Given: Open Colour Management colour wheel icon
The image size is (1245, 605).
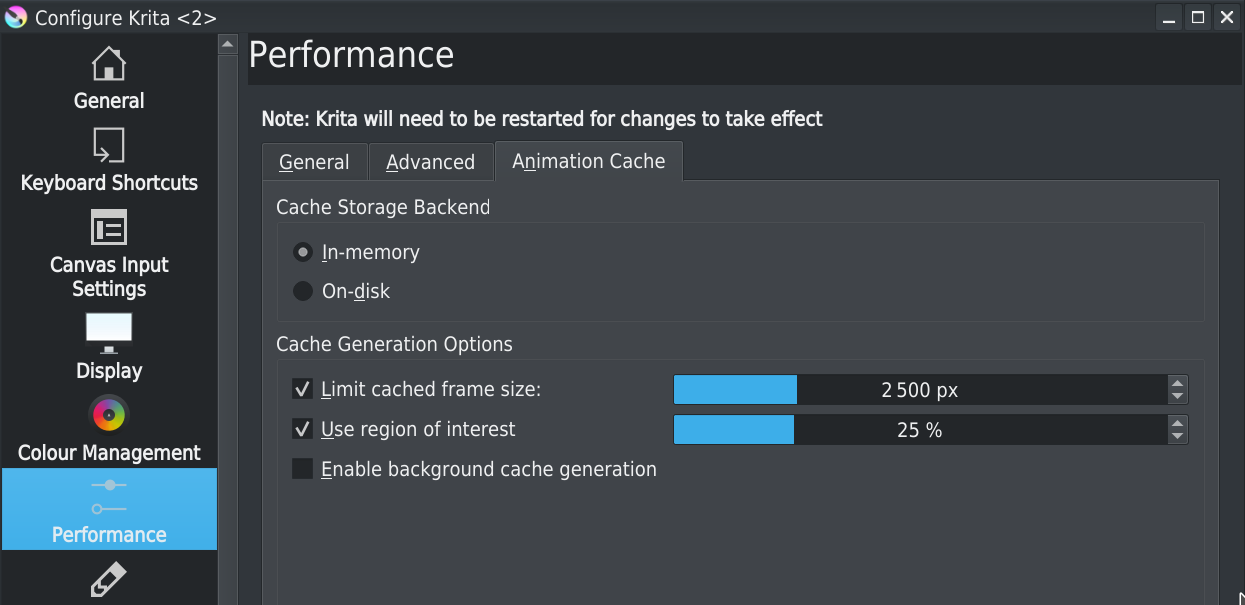Looking at the screenshot, I should point(108,414).
